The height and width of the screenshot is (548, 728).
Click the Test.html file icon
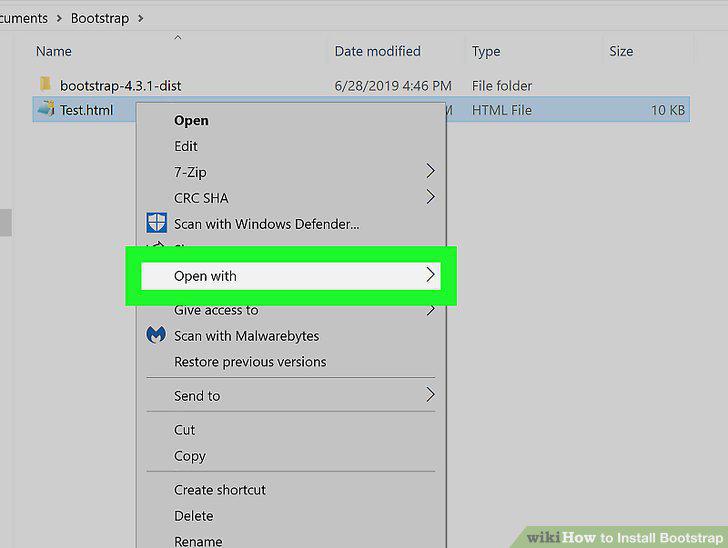pyautogui.click(x=46, y=109)
